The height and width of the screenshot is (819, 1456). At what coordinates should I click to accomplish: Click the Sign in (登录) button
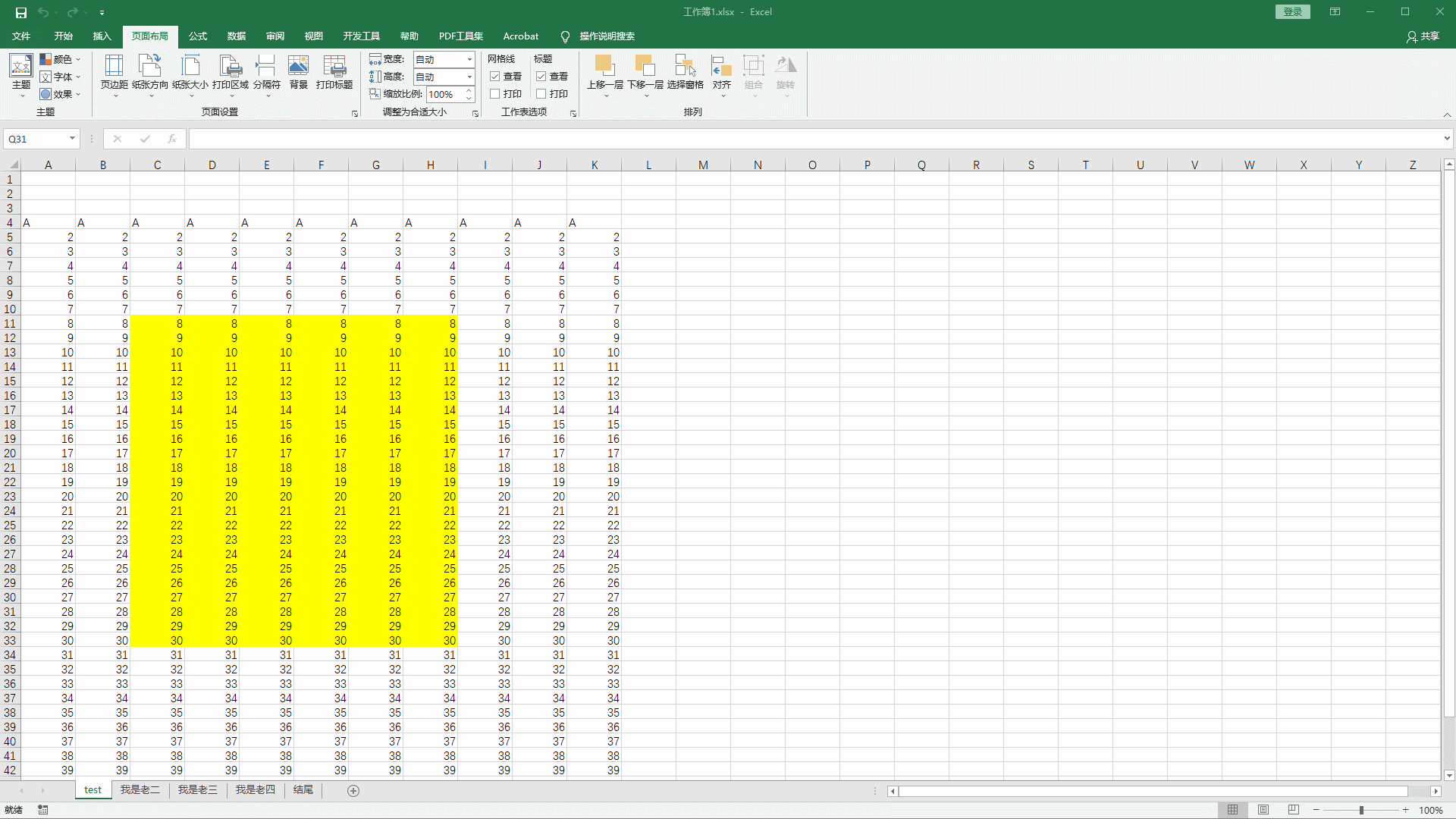1293,12
